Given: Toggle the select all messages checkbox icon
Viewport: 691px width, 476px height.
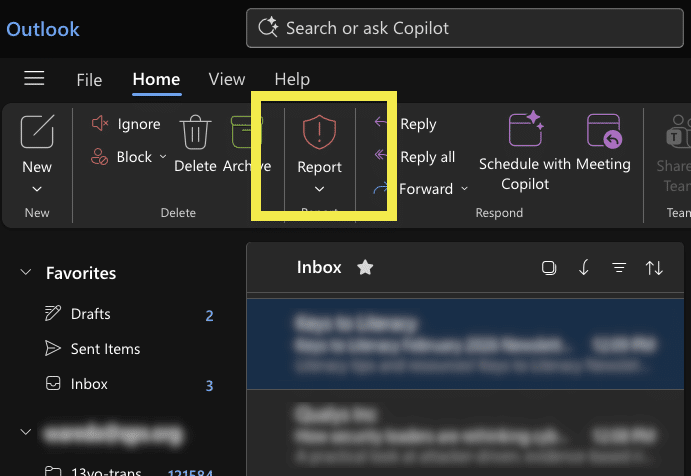Looking at the screenshot, I should pyautogui.click(x=548, y=268).
